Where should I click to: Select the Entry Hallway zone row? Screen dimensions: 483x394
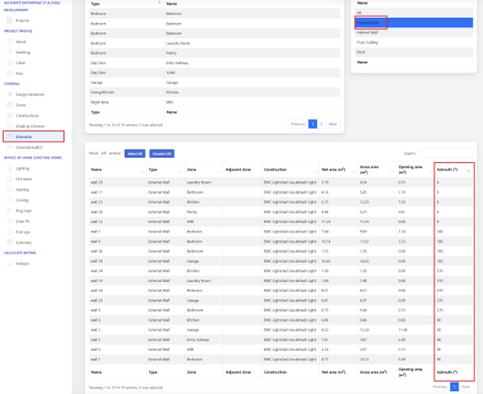(214, 63)
